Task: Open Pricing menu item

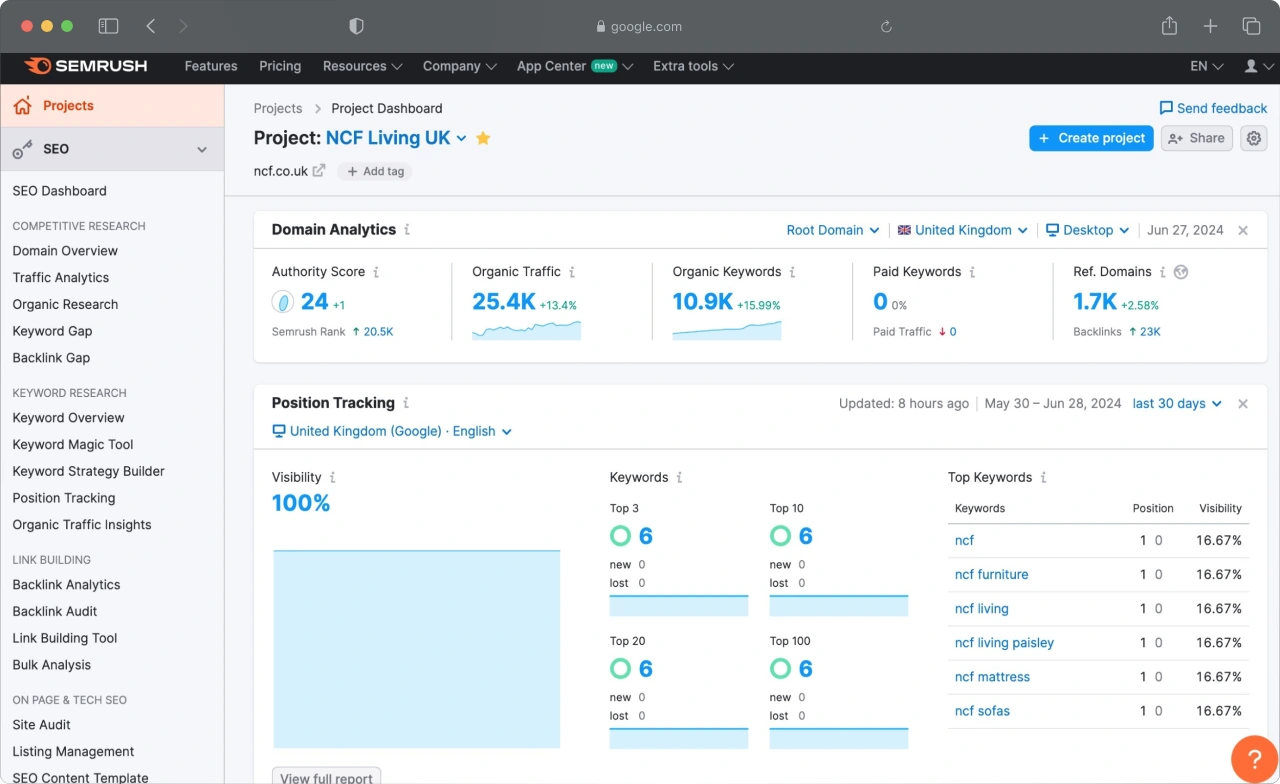Action: (280, 66)
